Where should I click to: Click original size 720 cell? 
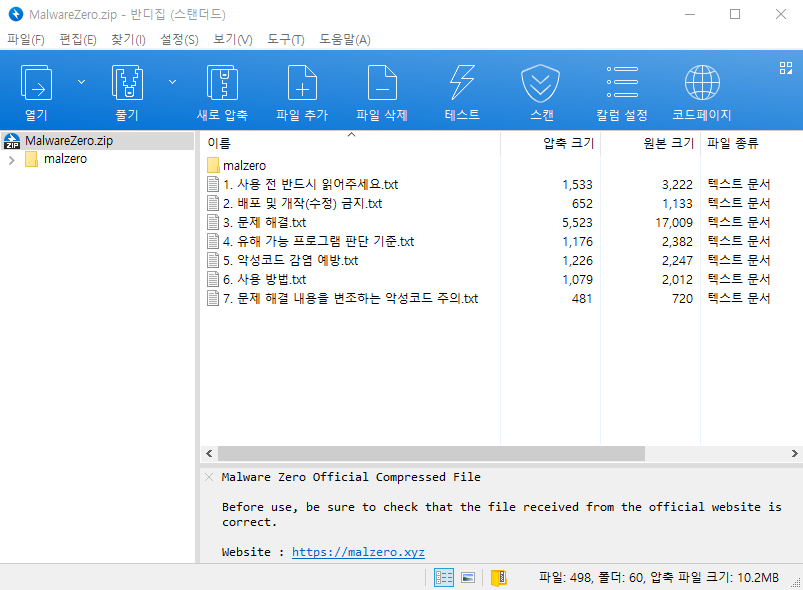point(682,299)
